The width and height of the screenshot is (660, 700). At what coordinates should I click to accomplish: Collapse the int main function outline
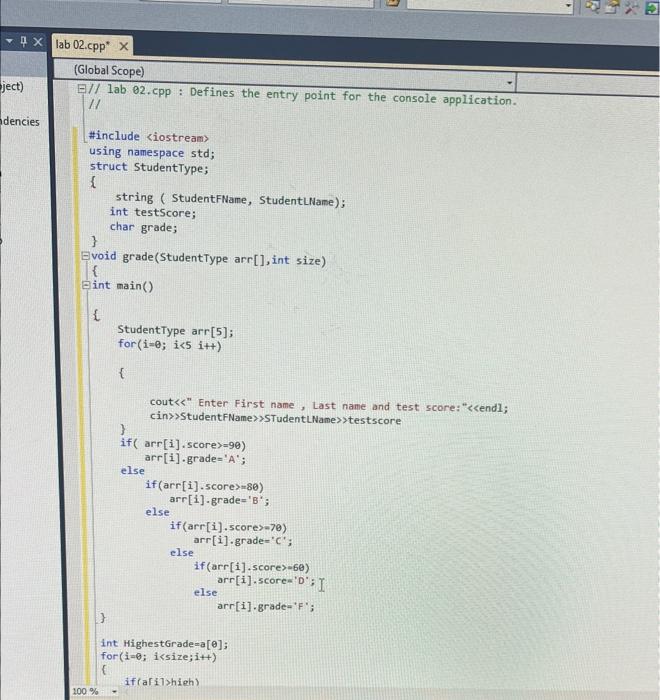click(86, 285)
